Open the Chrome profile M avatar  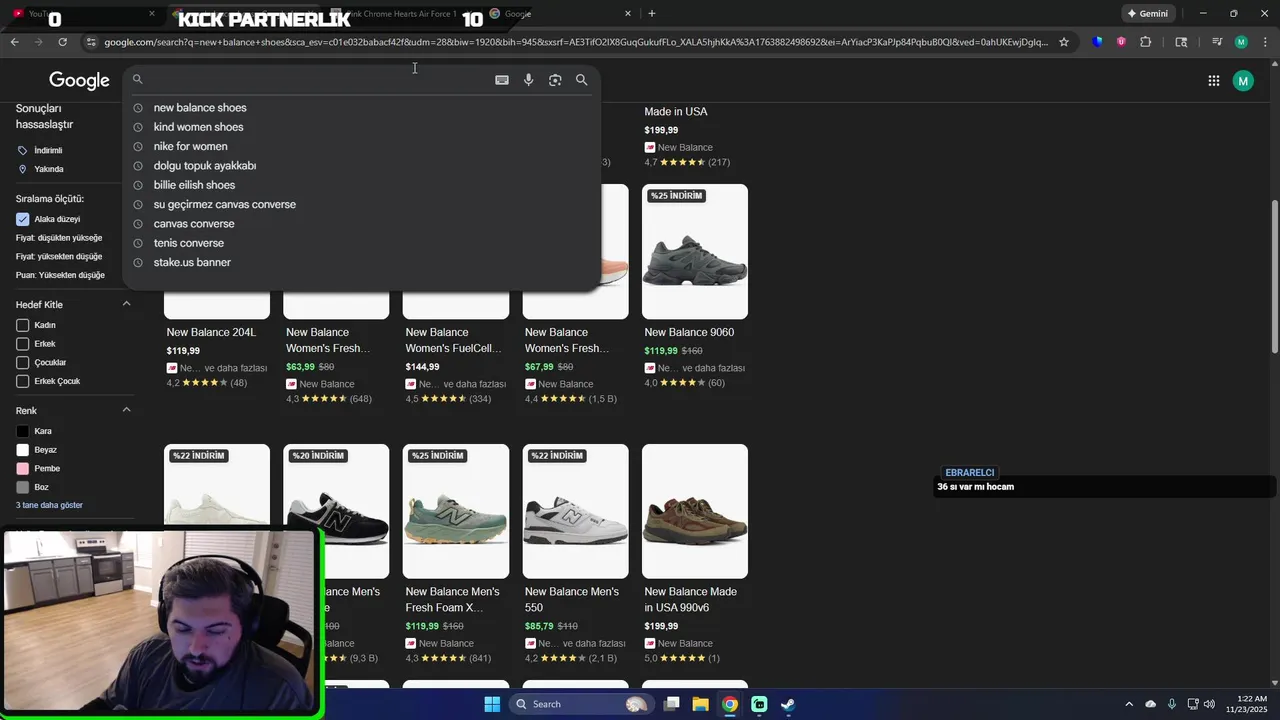(1241, 42)
